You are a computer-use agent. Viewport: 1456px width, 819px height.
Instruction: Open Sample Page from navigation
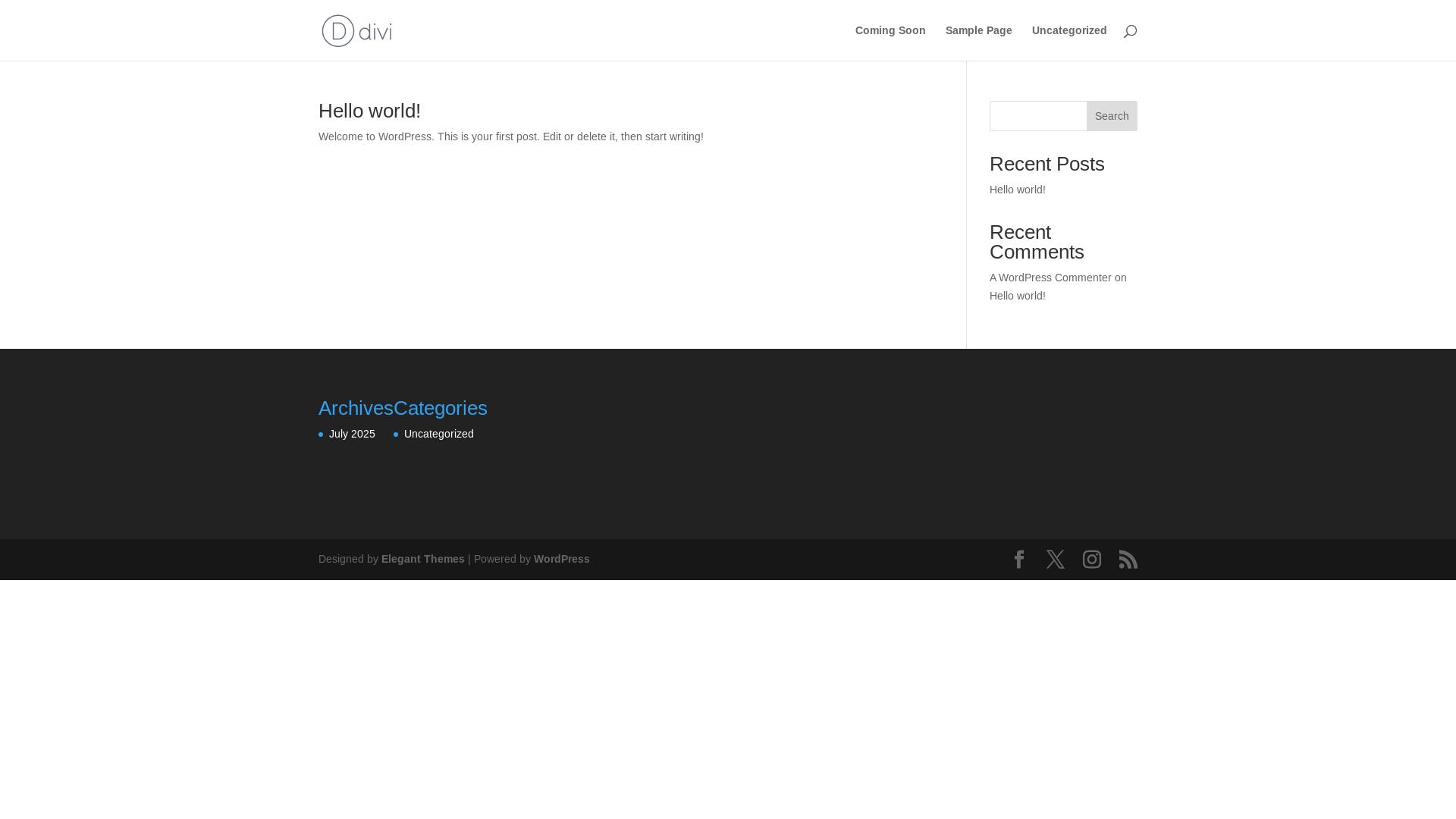coord(978,30)
